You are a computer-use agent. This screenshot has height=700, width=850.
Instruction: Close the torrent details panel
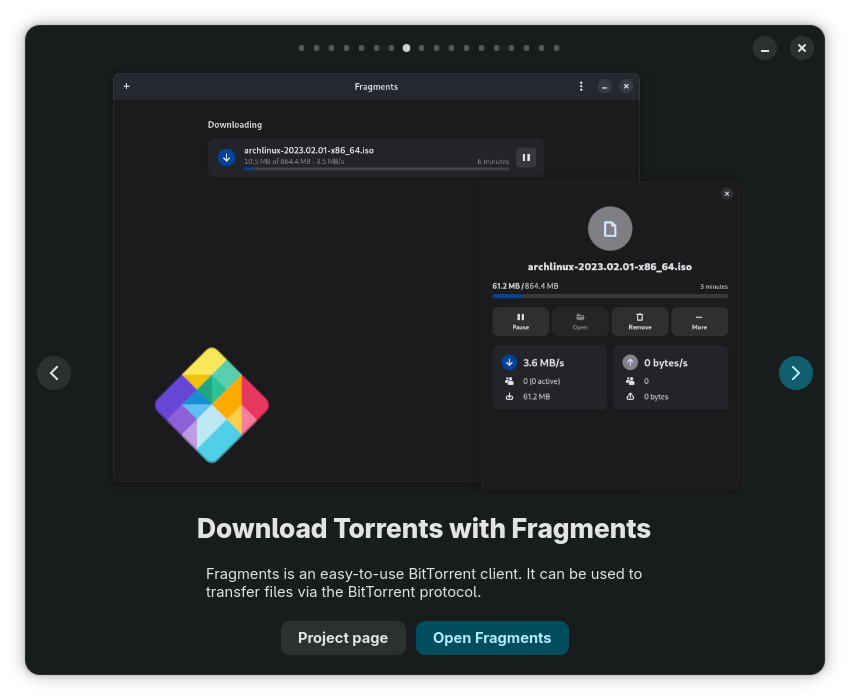(727, 194)
